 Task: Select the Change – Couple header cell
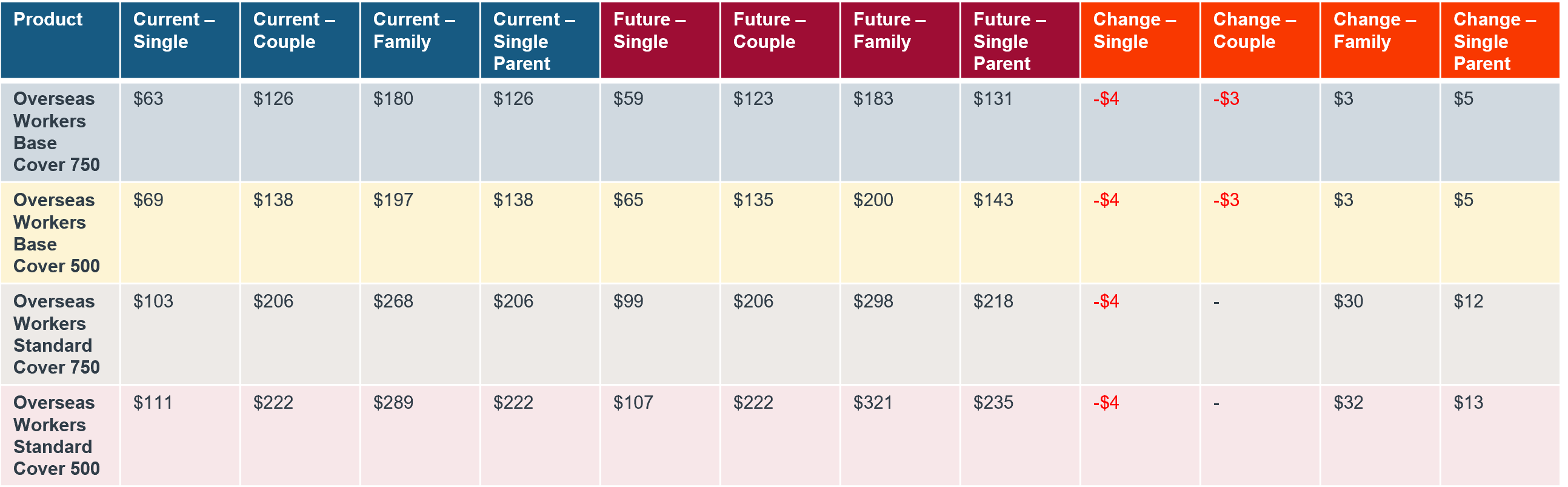click(x=1254, y=30)
